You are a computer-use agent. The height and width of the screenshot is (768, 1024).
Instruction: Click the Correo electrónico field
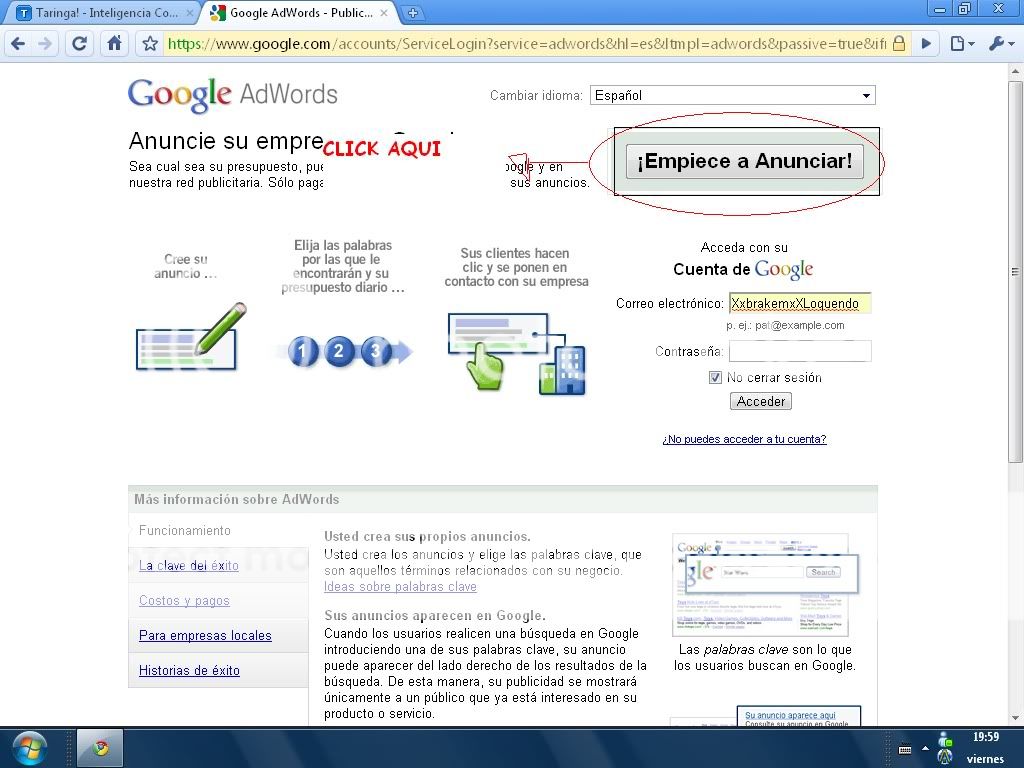(x=800, y=303)
